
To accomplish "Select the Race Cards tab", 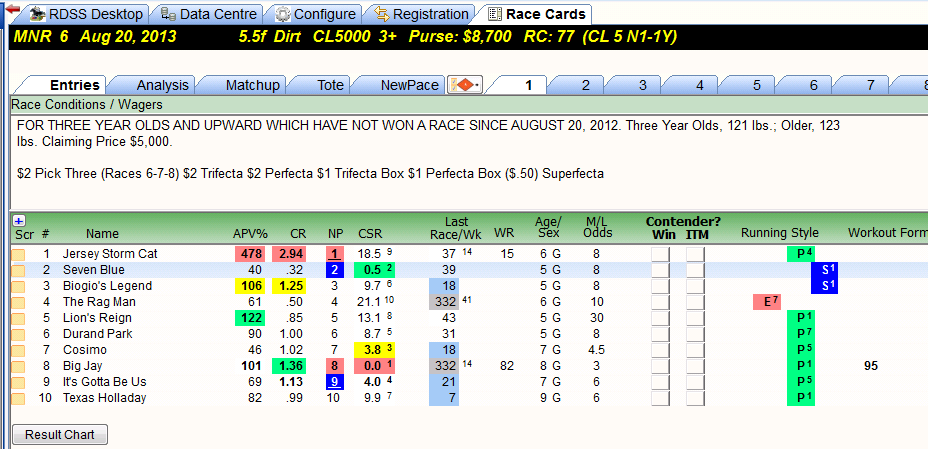I will point(538,14).
